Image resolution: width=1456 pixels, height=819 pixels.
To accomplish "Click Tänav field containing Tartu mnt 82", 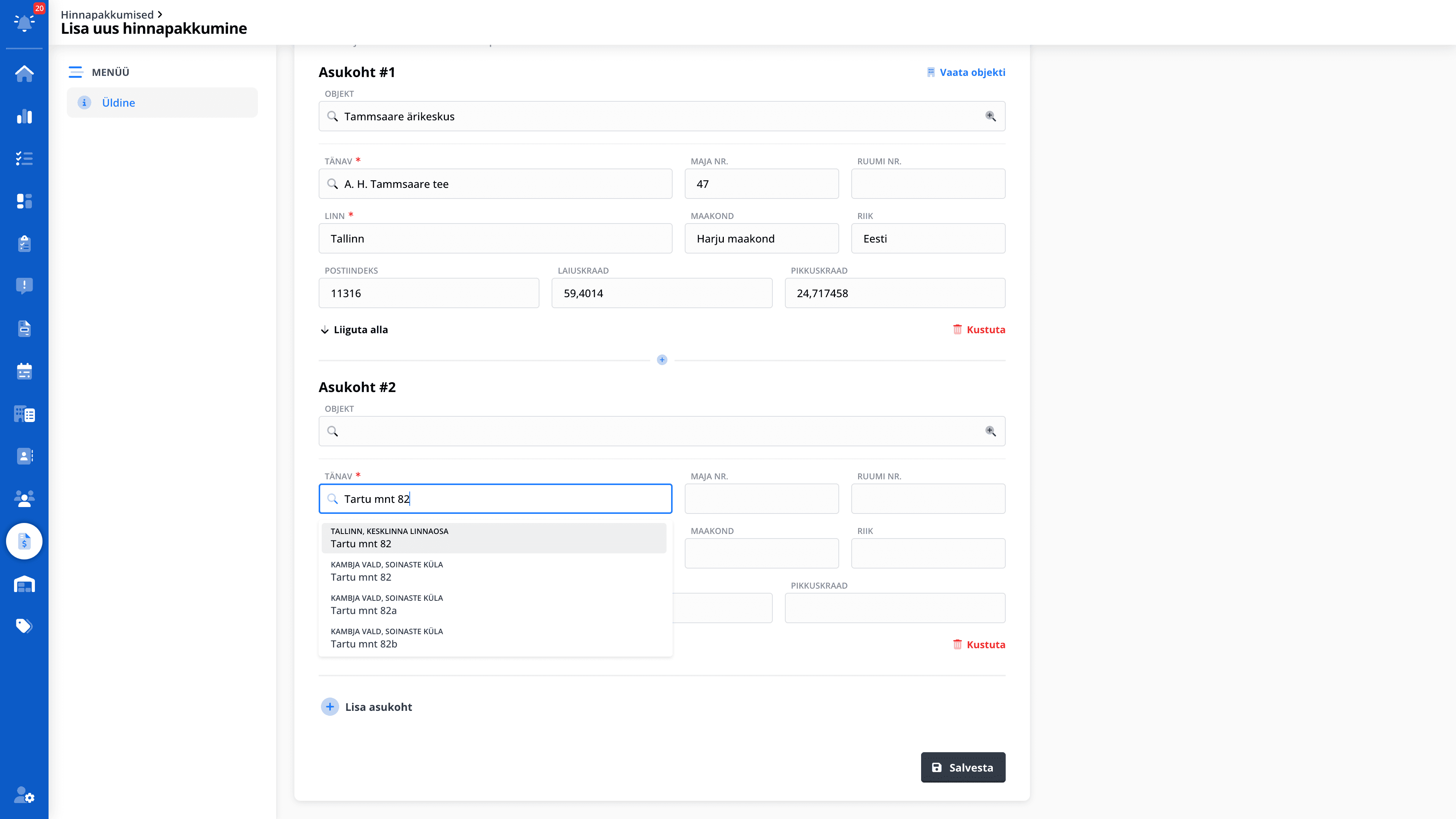I will [496, 499].
